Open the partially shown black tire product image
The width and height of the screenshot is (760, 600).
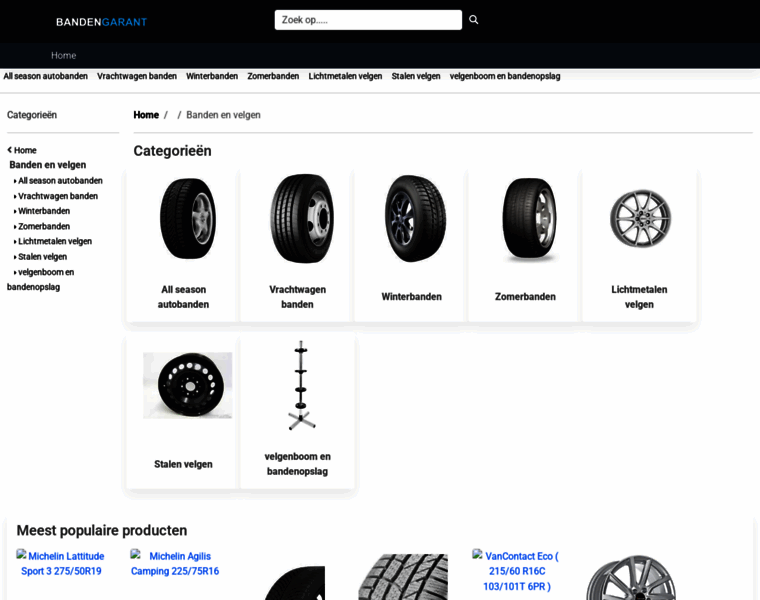[x=295, y=583]
